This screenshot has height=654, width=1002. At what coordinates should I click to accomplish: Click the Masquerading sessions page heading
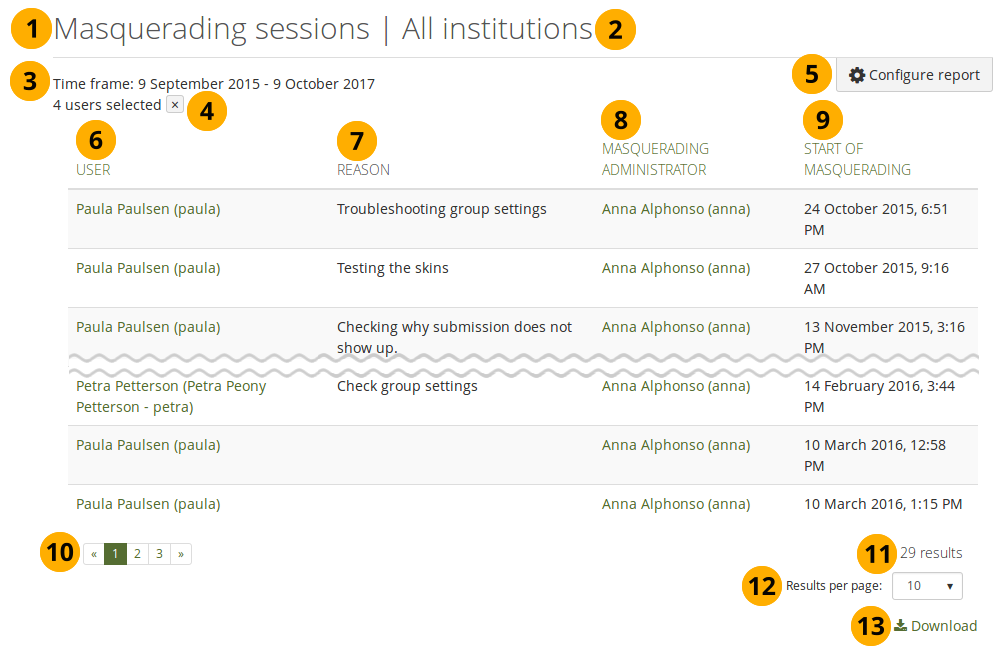click(212, 29)
